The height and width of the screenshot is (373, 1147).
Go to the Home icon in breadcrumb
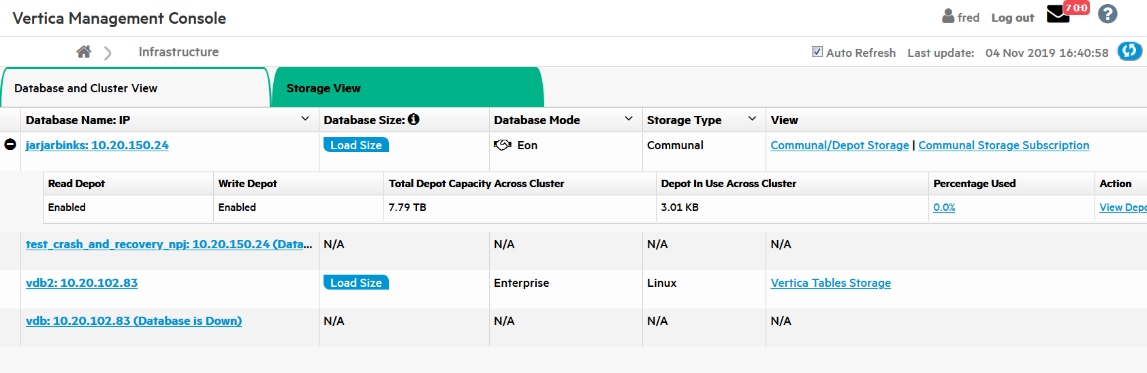pos(84,52)
